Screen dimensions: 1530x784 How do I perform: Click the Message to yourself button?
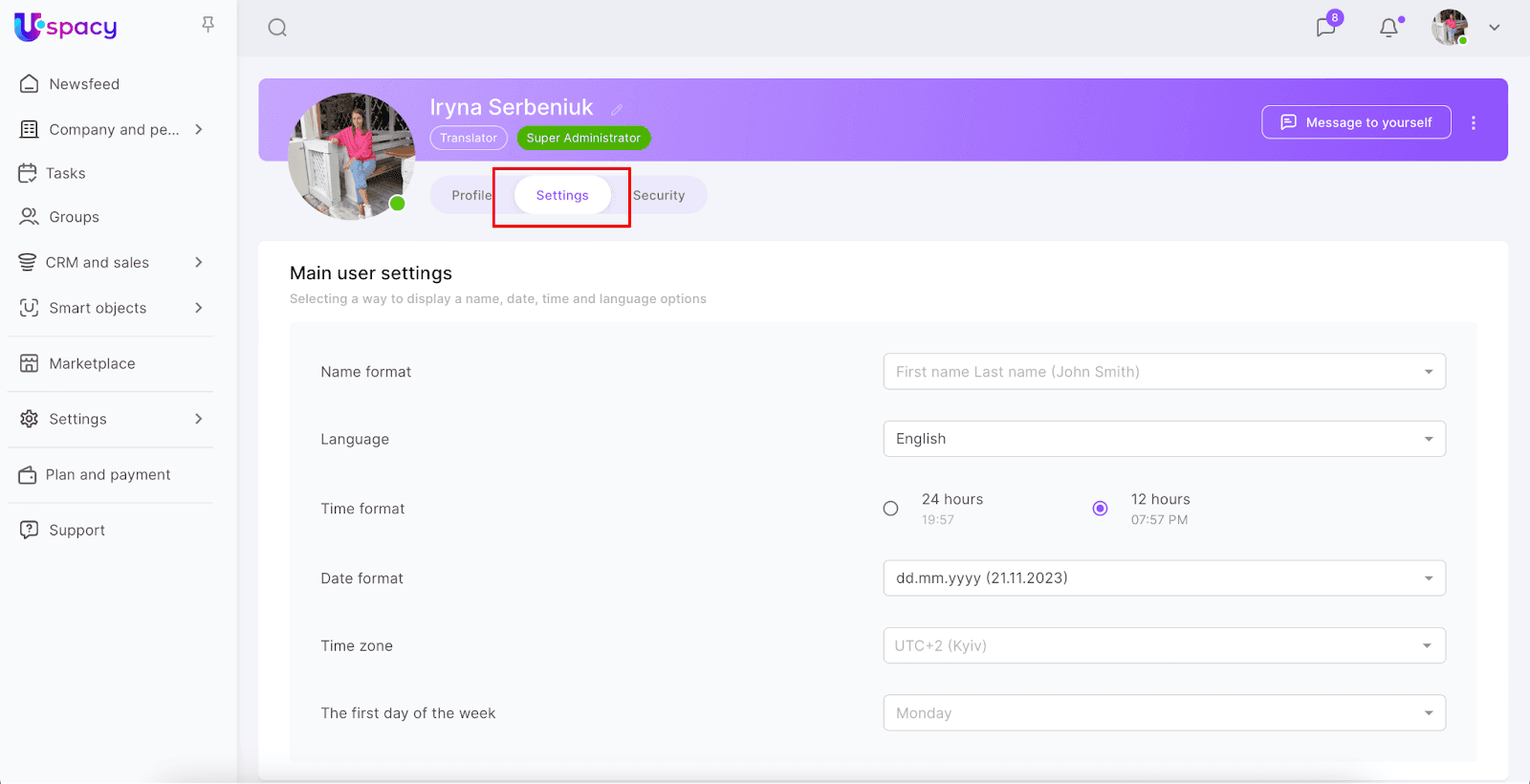point(1356,122)
